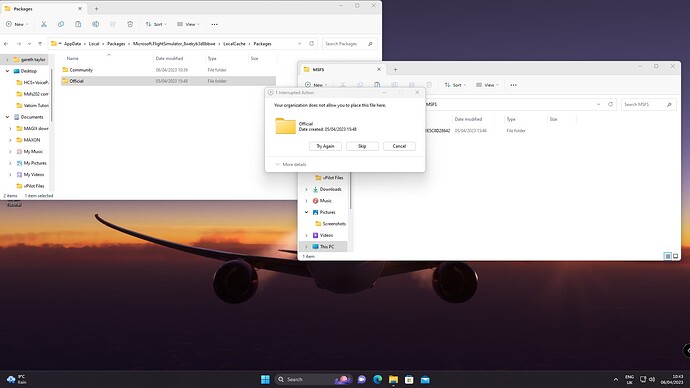Open the Sort dropdown in Packages window
The height and width of the screenshot is (388, 690).
click(x=156, y=24)
